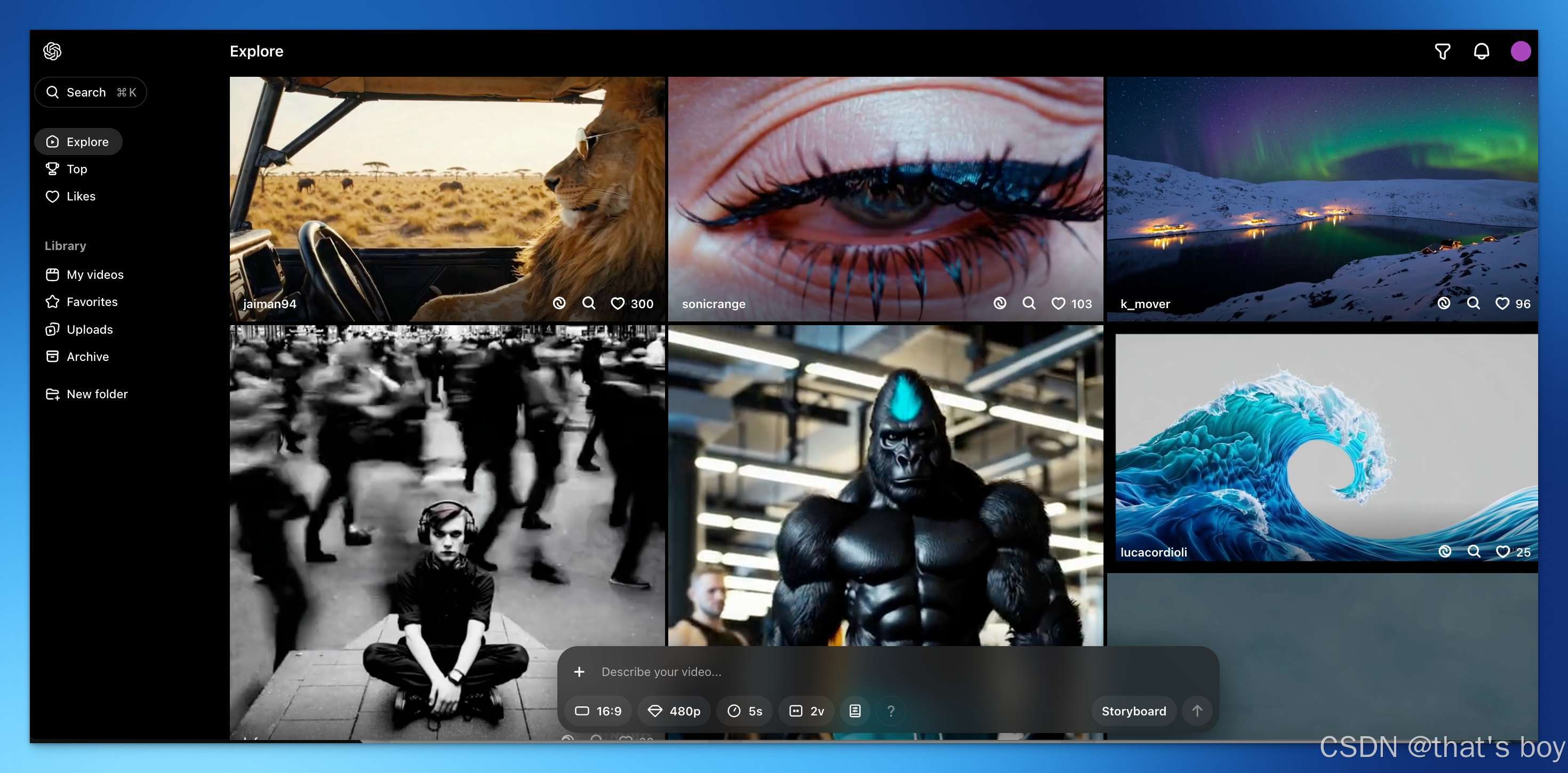
Task: Open the 16:9 aspect ratio dropdown
Action: 598,711
